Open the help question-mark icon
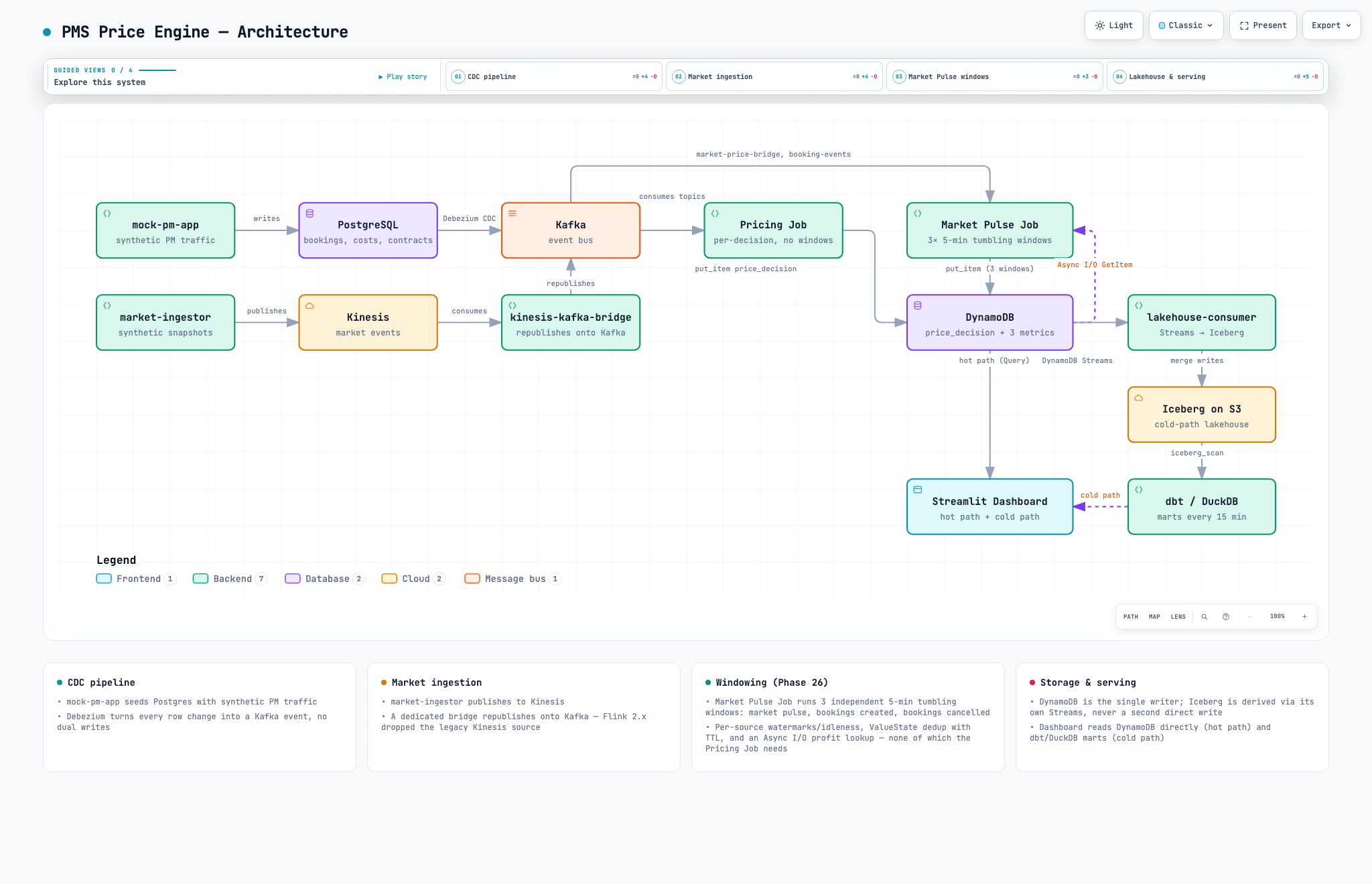This screenshot has width=1372, height=884. pyautogui.click(x=1226, y=617)
